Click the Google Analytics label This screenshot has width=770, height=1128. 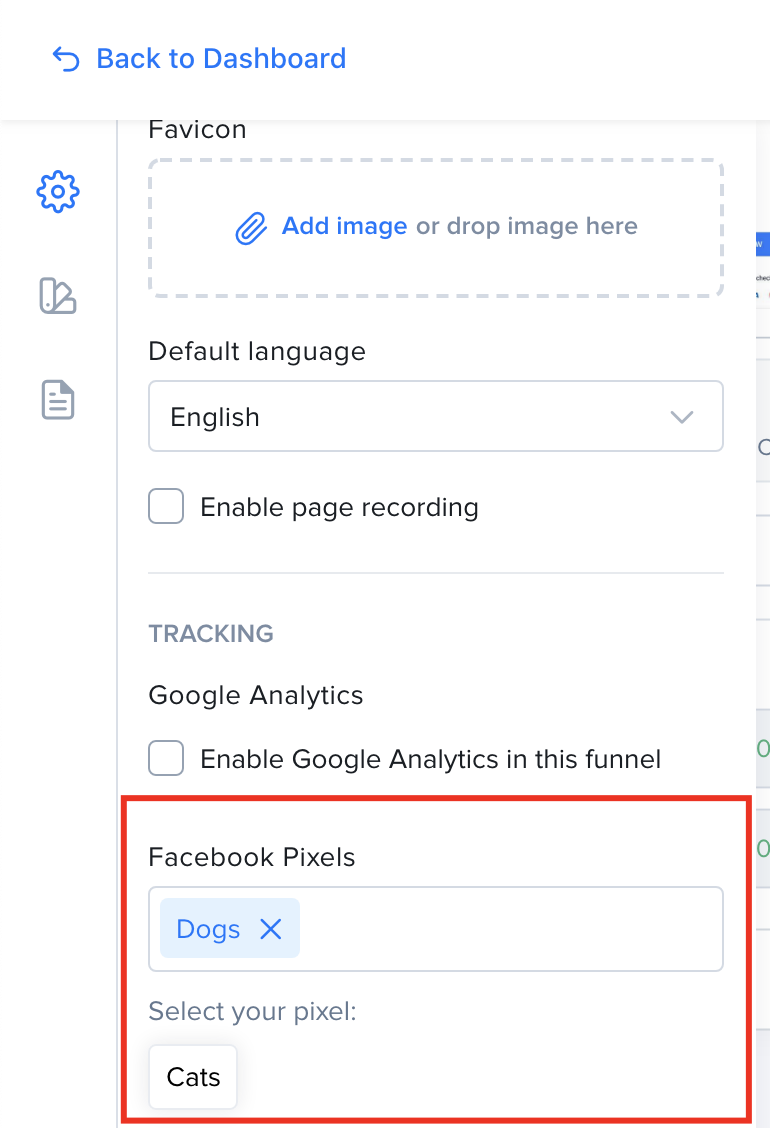pos(255,696)
